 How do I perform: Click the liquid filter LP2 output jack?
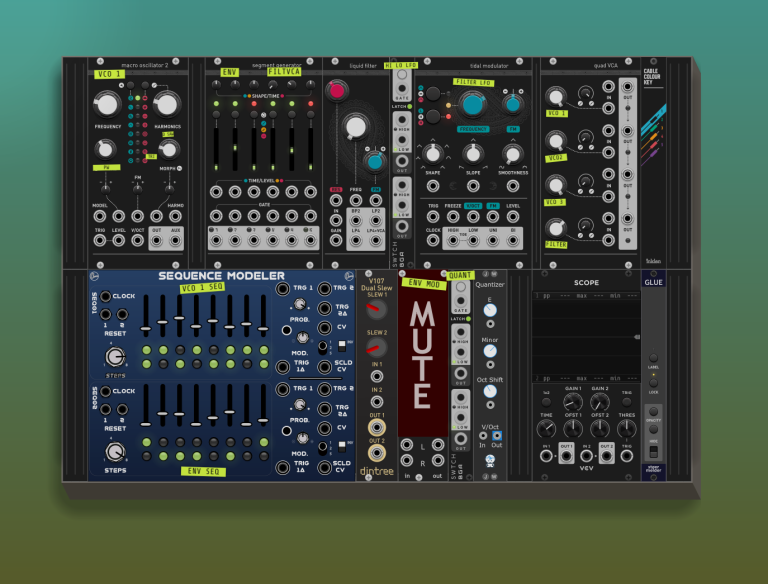point(376,220)
